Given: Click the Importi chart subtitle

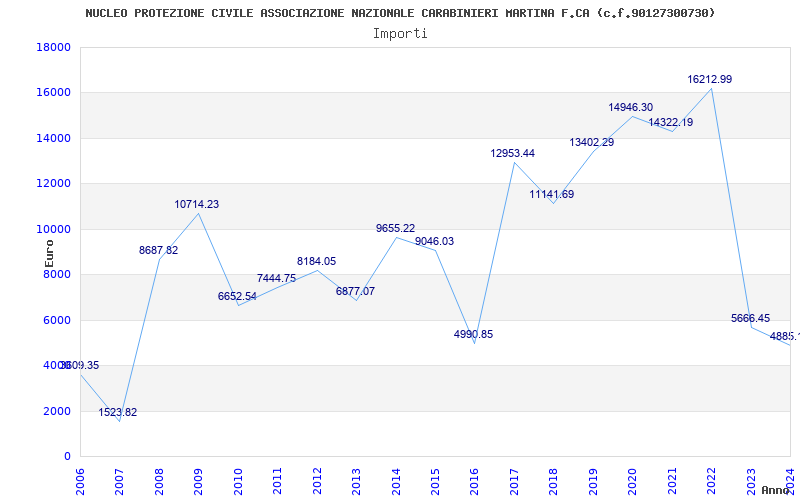Looking at the screenshot, I should (400, 34).
